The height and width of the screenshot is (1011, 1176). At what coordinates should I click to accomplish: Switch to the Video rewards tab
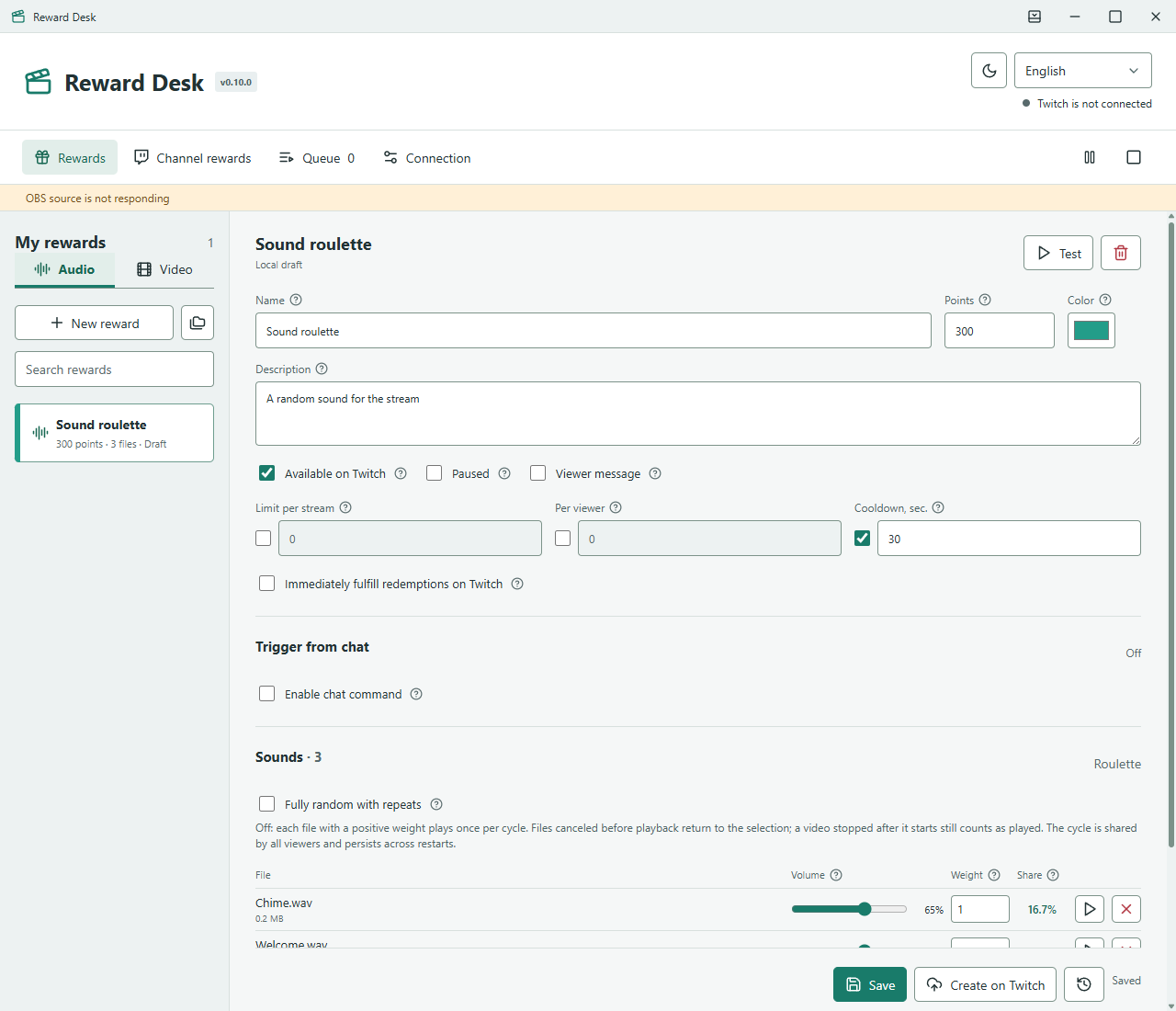[x=164, y=269]
